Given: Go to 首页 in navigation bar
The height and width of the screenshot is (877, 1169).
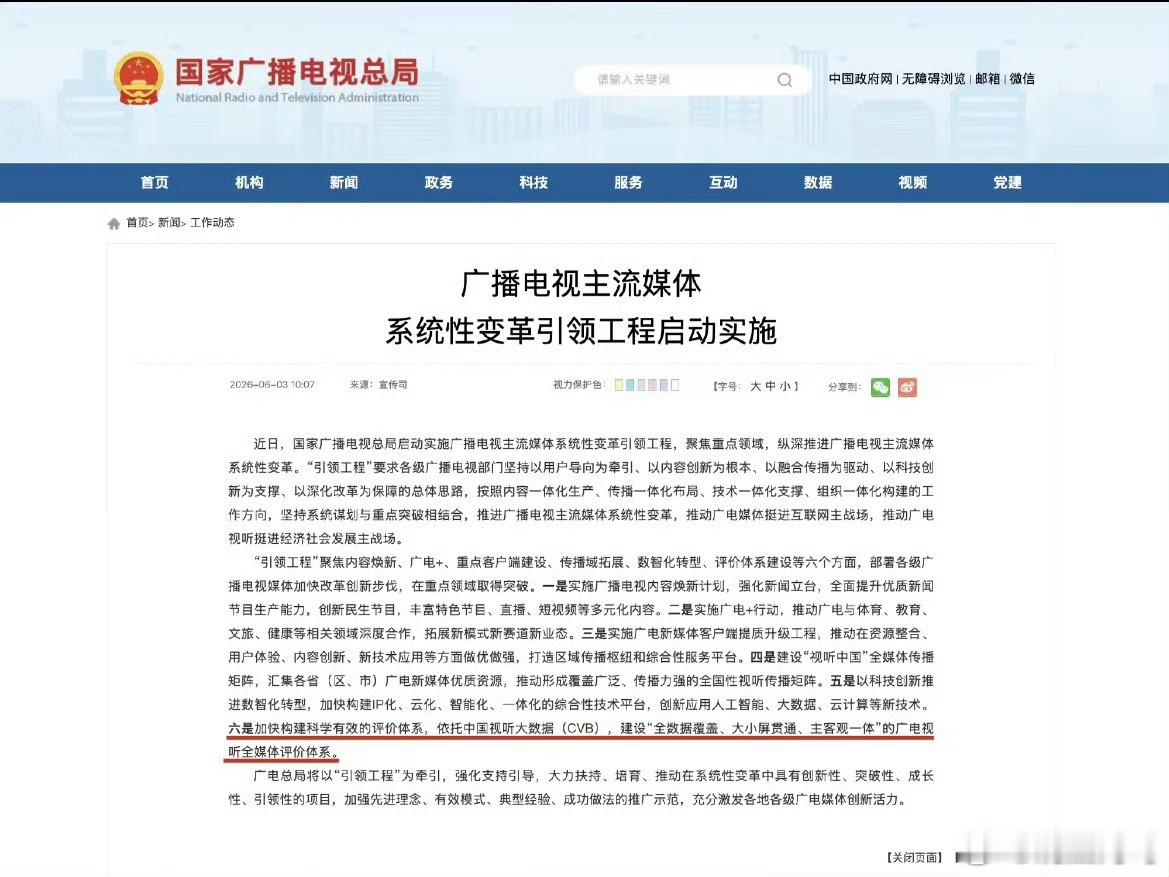Looking at the screenshot, I should point(154,183).
